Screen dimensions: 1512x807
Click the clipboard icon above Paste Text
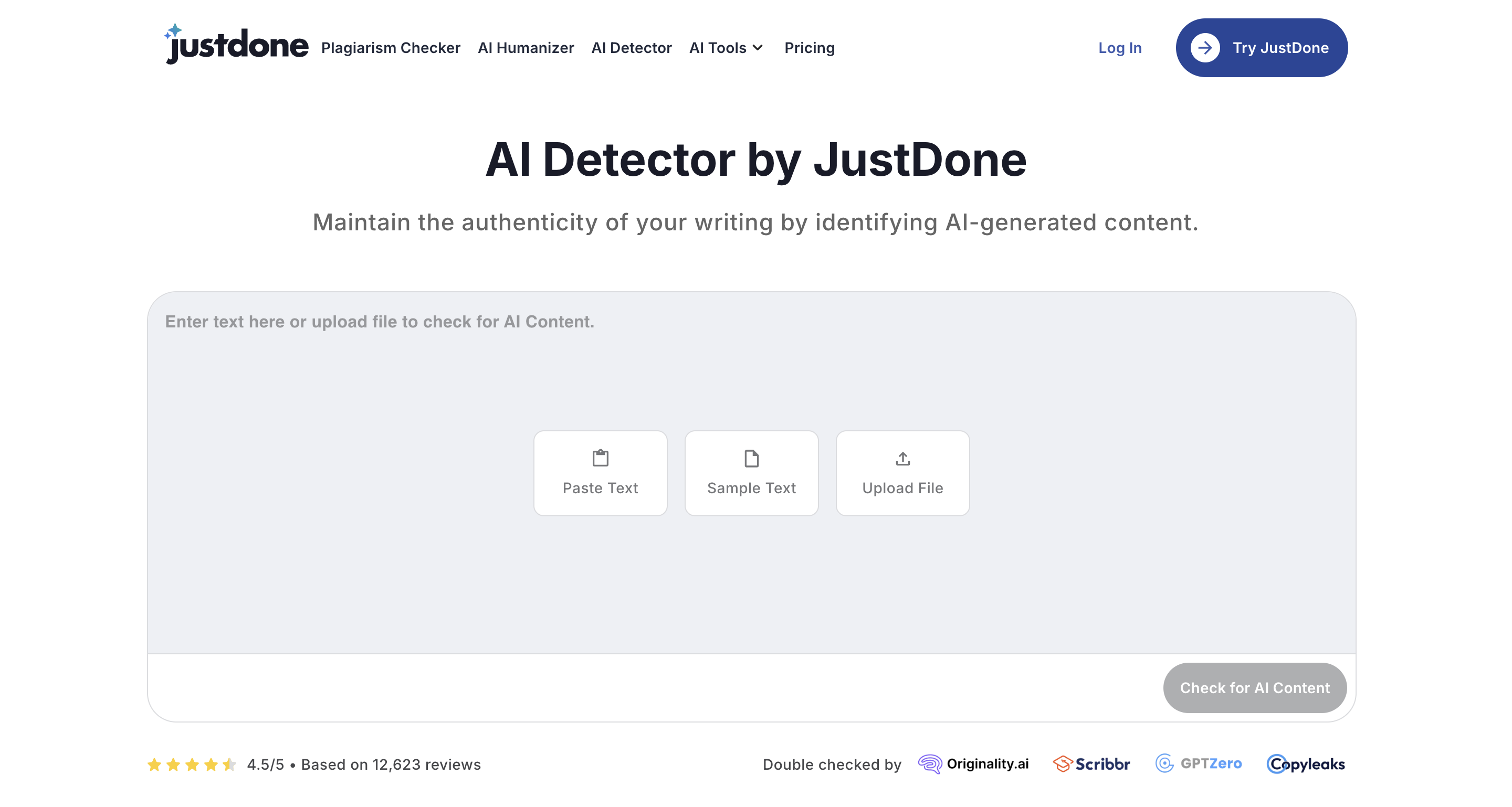pos(600,458)
